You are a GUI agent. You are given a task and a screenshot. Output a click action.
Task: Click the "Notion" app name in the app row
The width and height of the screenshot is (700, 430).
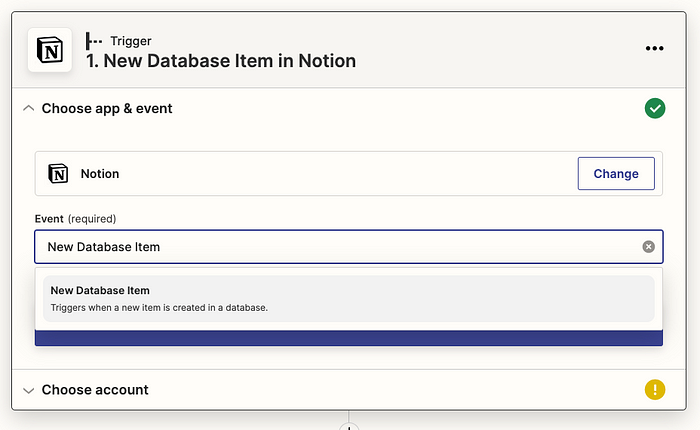(100, 174)
